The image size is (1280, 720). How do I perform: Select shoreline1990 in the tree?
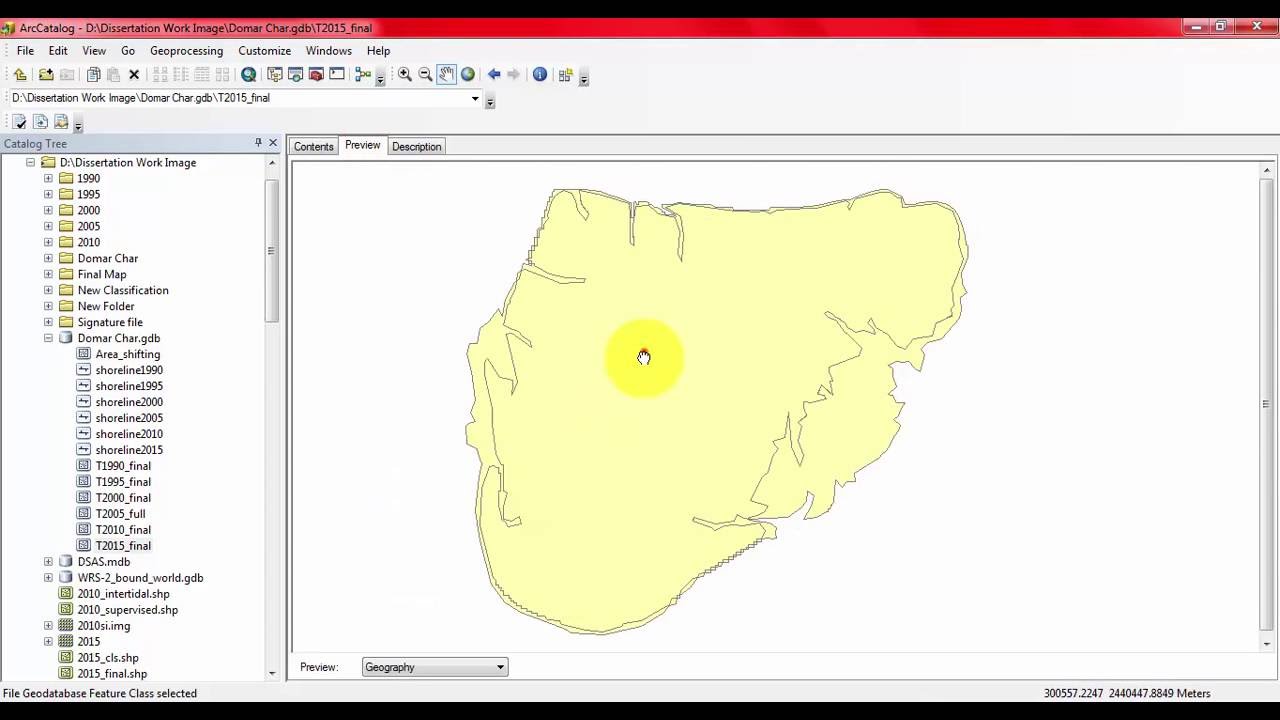[129, 370]
